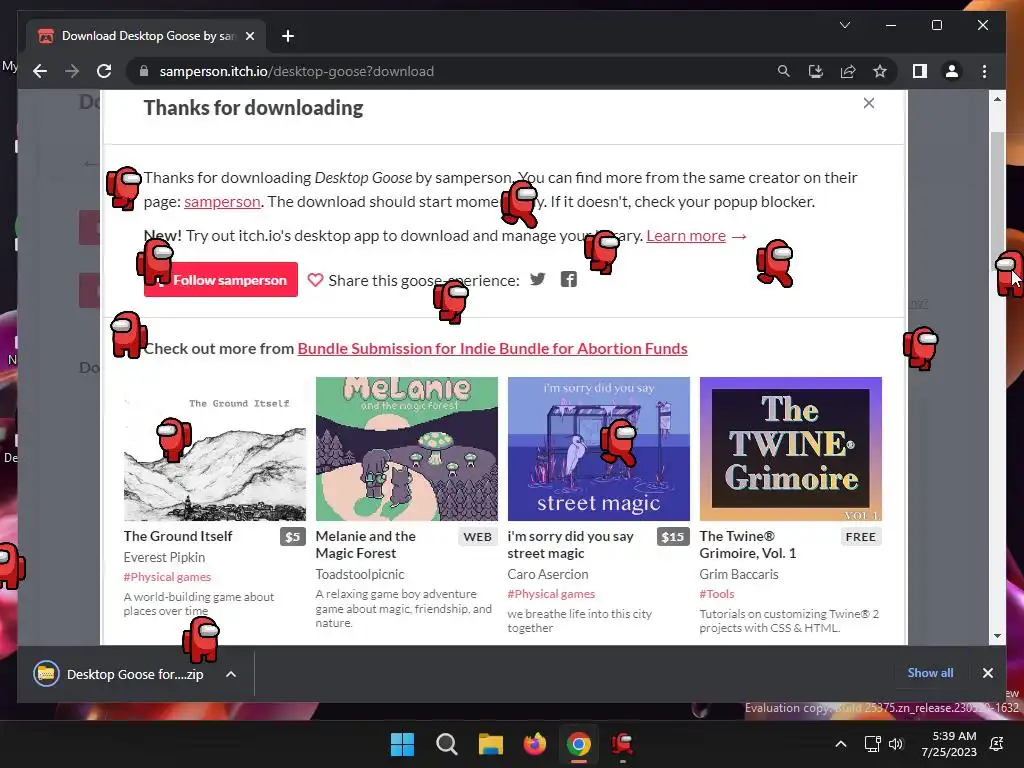Open Grim Baccaris author page
Image resolution: width=1024 pixels, height=768 pixels.
pos(739,574)
